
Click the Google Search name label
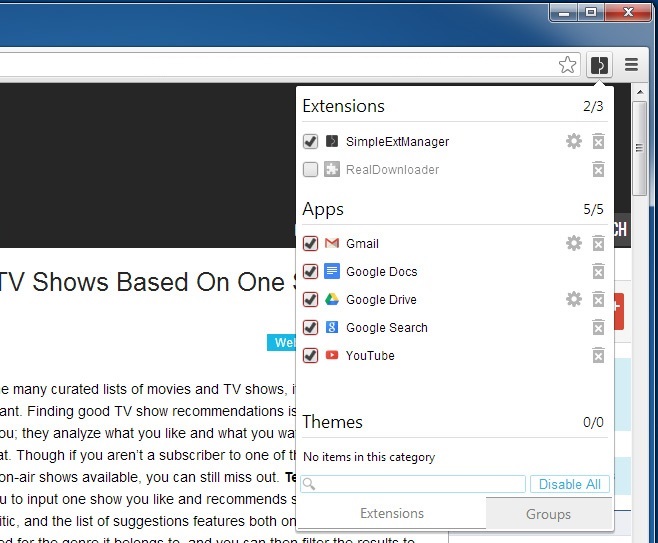pyautogui.click(x=386, y=328)
